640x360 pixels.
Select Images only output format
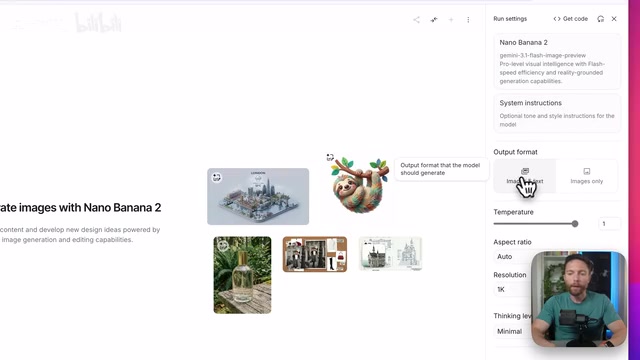click(587, 176)
